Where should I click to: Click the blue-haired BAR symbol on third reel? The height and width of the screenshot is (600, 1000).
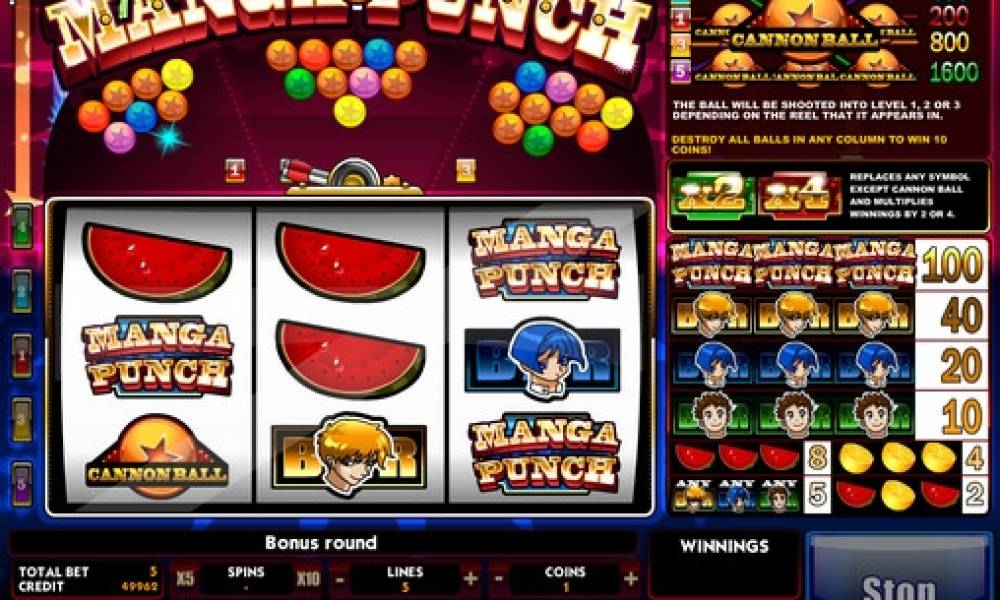(543, 359)
